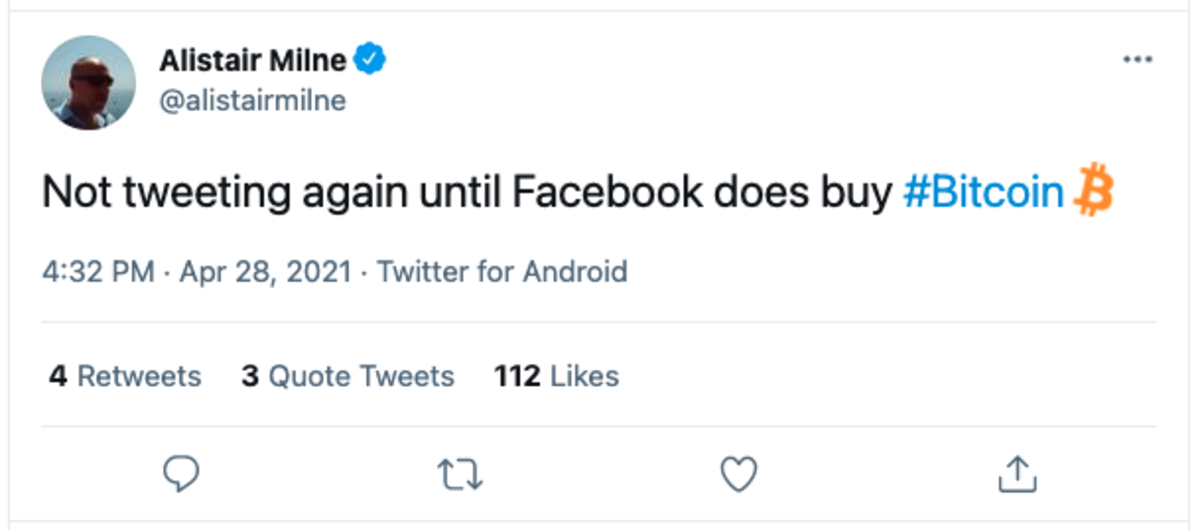
Task: Open the three-dot more options menu
Action: [x=1137, y=60]
